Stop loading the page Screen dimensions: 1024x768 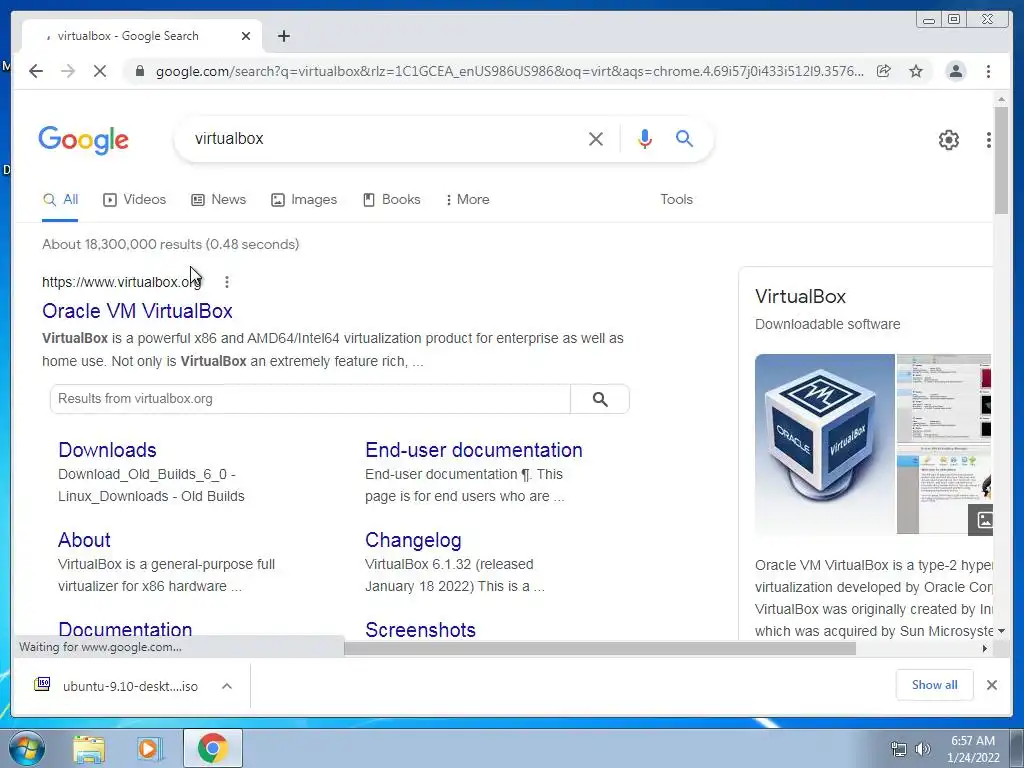[100, 71]
